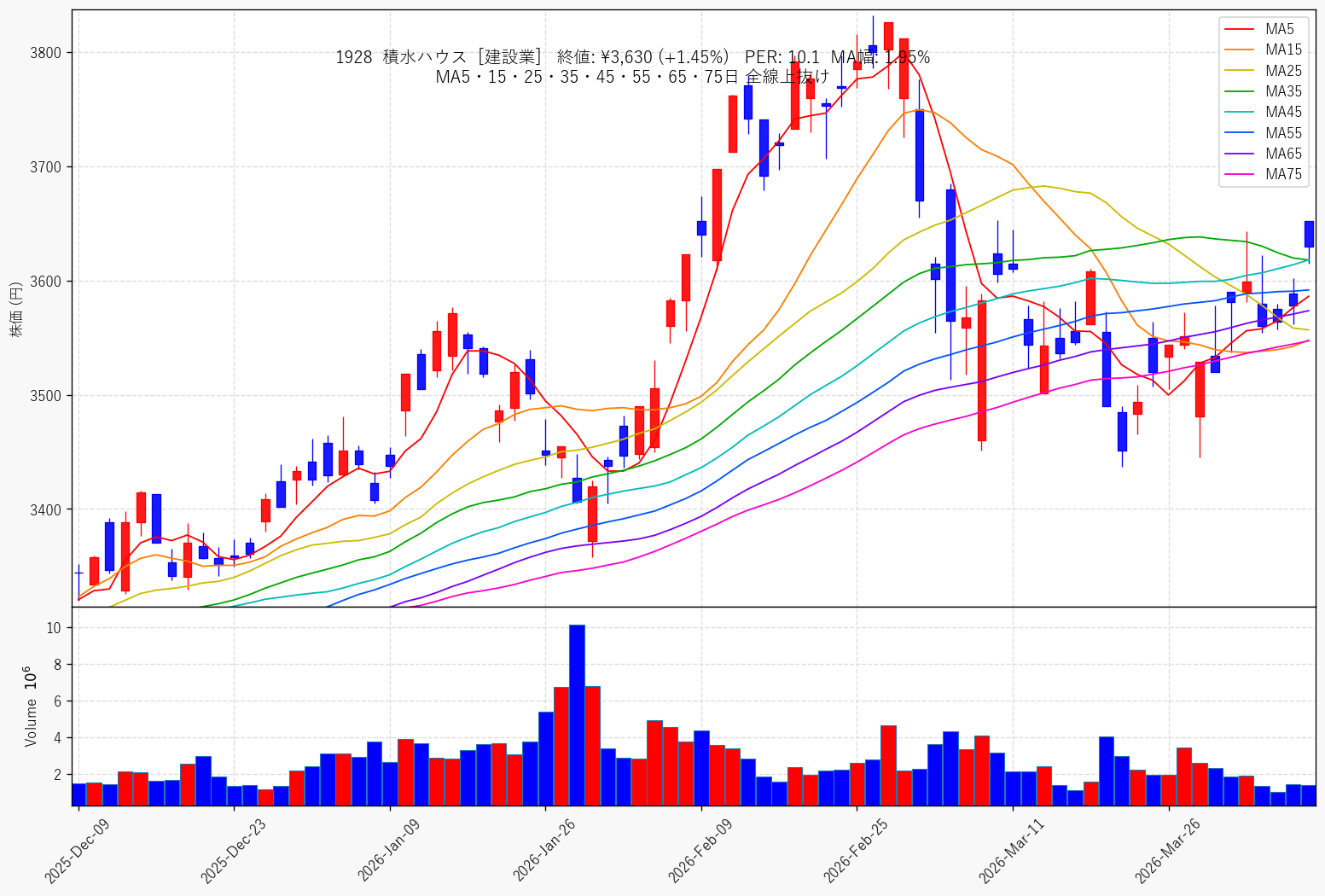
Task: Click the 株価 (円) y-axis label
Action: point(16,309)
